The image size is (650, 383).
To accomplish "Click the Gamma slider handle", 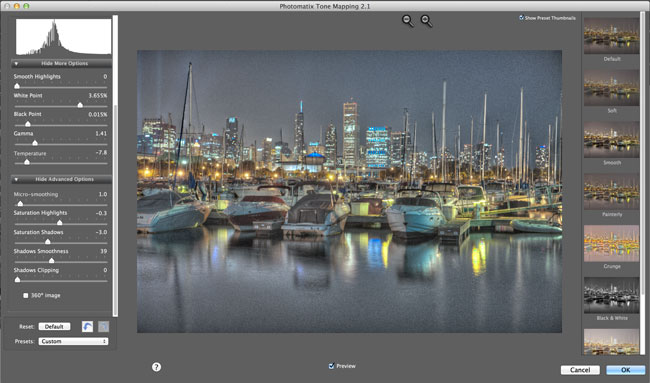I will [x=35, y=143].
